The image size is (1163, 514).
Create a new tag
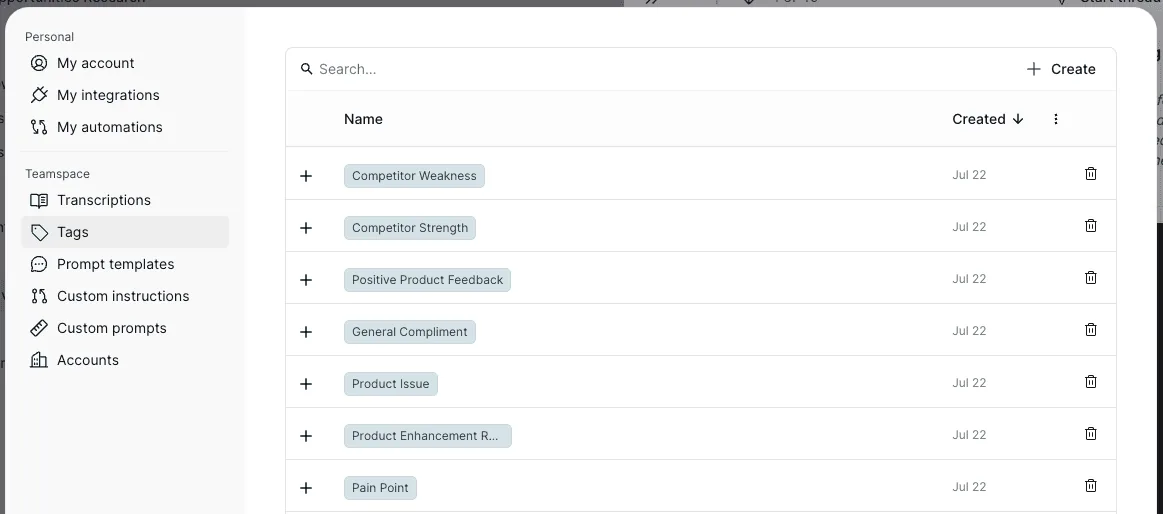(1061, 69)
